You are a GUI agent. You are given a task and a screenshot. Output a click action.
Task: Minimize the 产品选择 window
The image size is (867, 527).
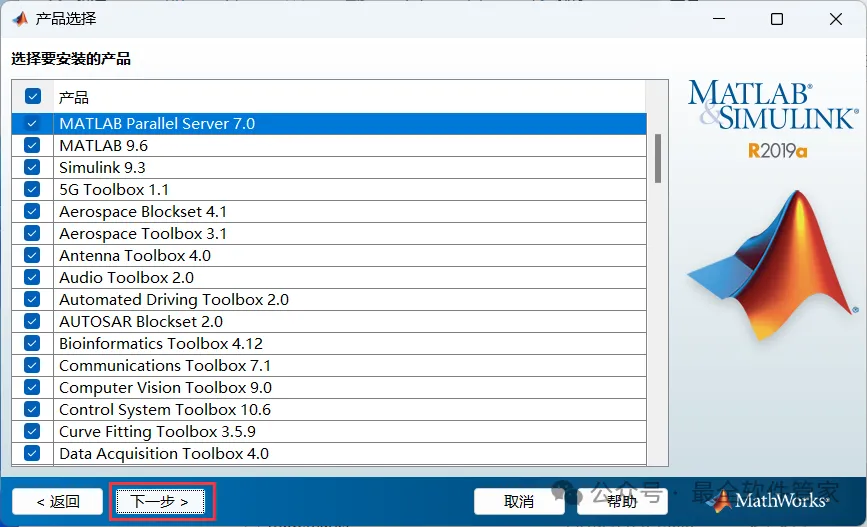point(719,19)
